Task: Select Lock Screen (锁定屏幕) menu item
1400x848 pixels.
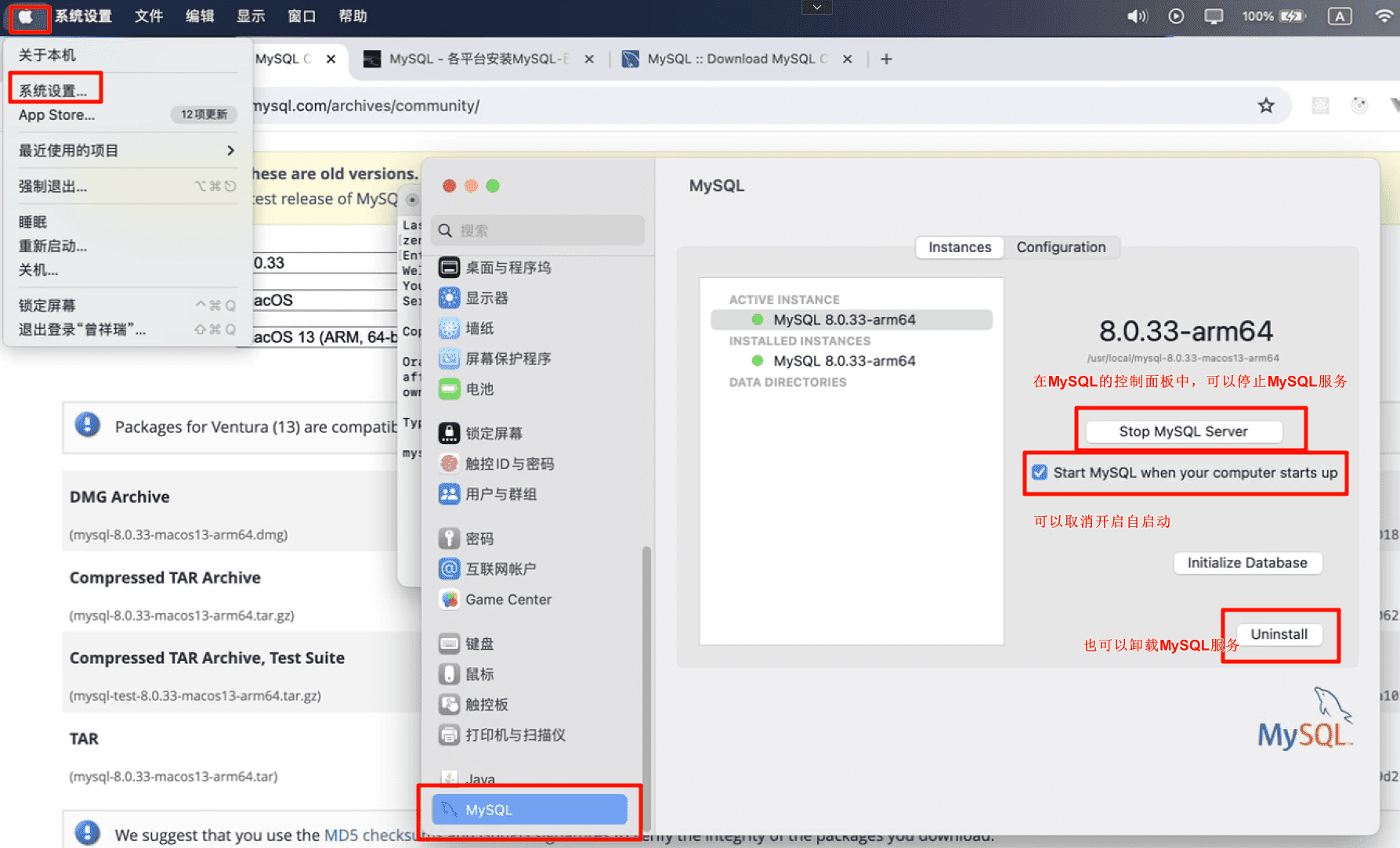Action: (x=127, y=305)
